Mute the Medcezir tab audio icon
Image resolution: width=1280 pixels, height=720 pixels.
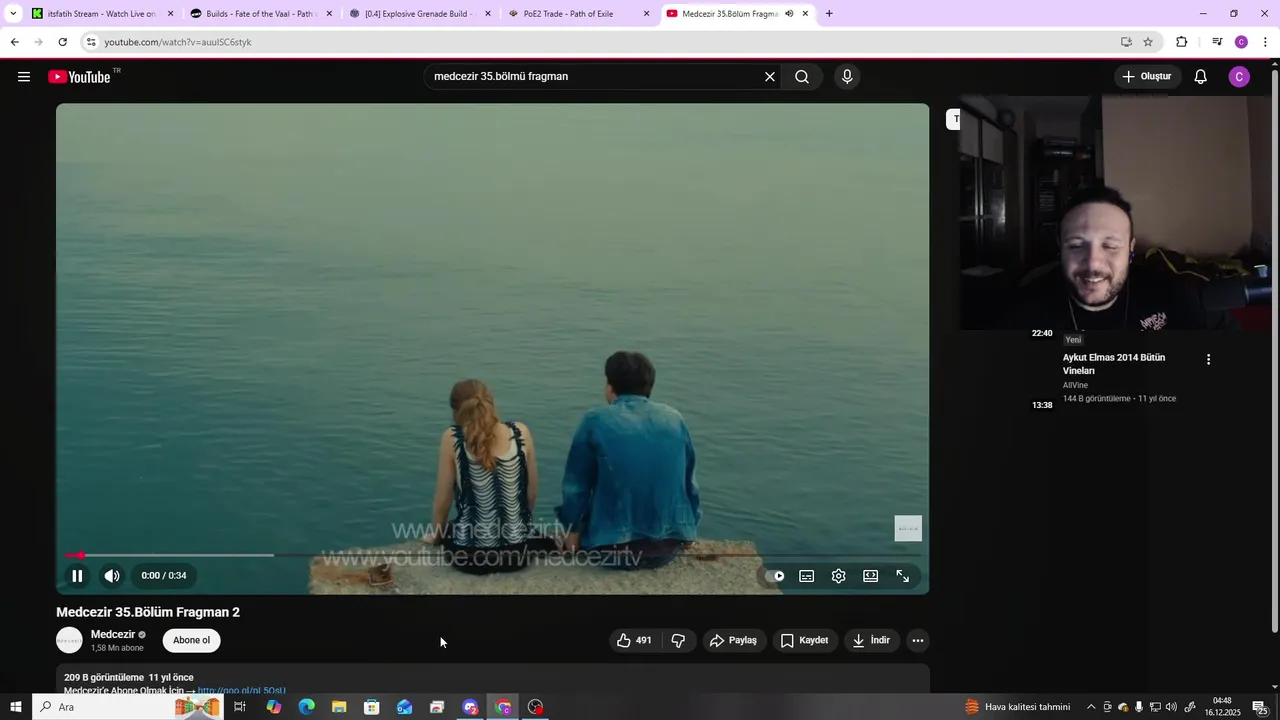[x=789, y=14]
